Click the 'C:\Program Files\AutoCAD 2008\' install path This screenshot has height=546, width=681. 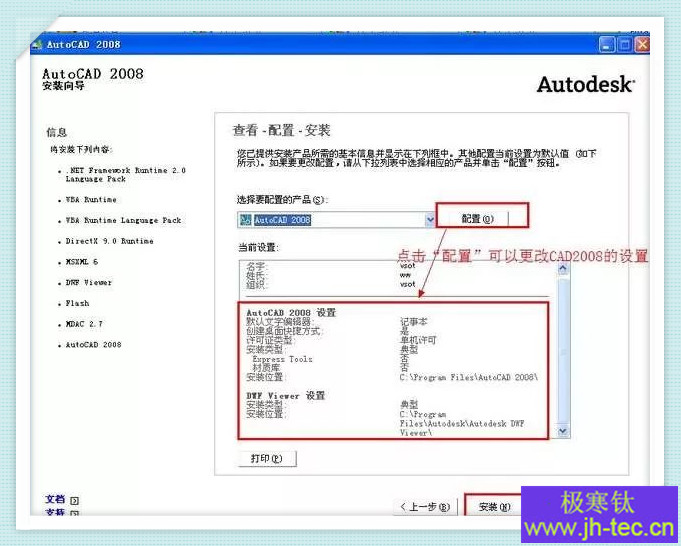(469, 377)
